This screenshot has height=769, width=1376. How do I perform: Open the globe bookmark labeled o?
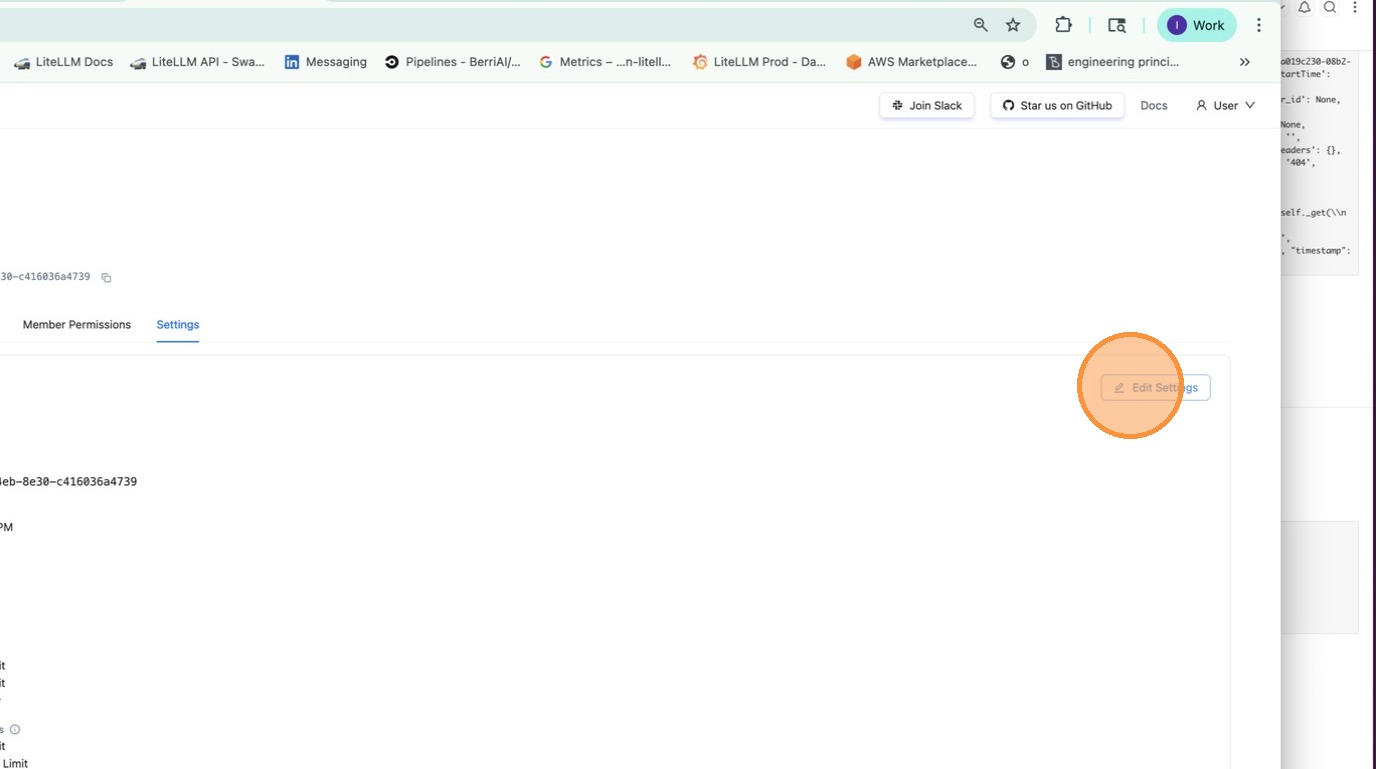1015,62
